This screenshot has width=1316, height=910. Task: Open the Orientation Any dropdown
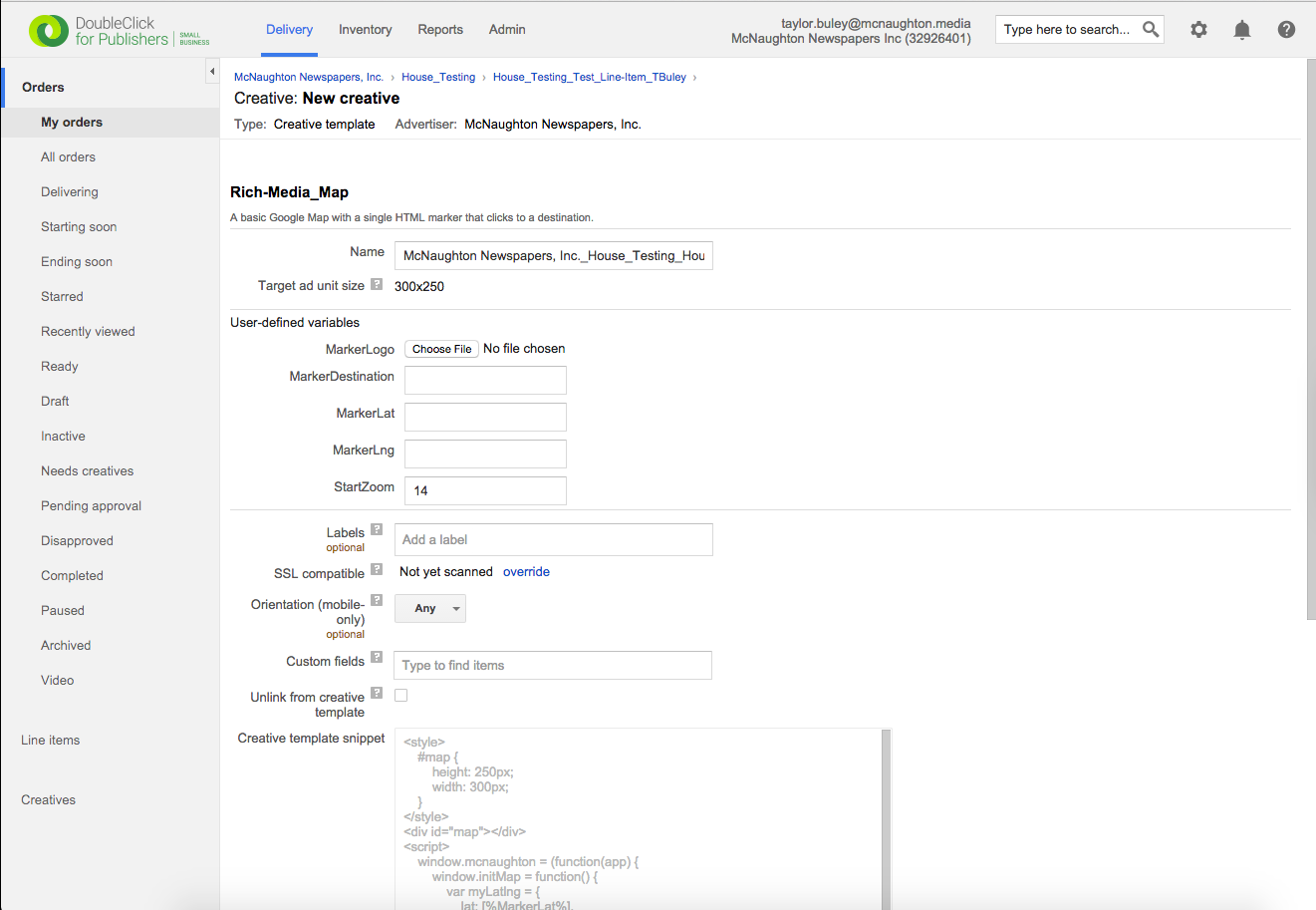click(x=430, y=608)
